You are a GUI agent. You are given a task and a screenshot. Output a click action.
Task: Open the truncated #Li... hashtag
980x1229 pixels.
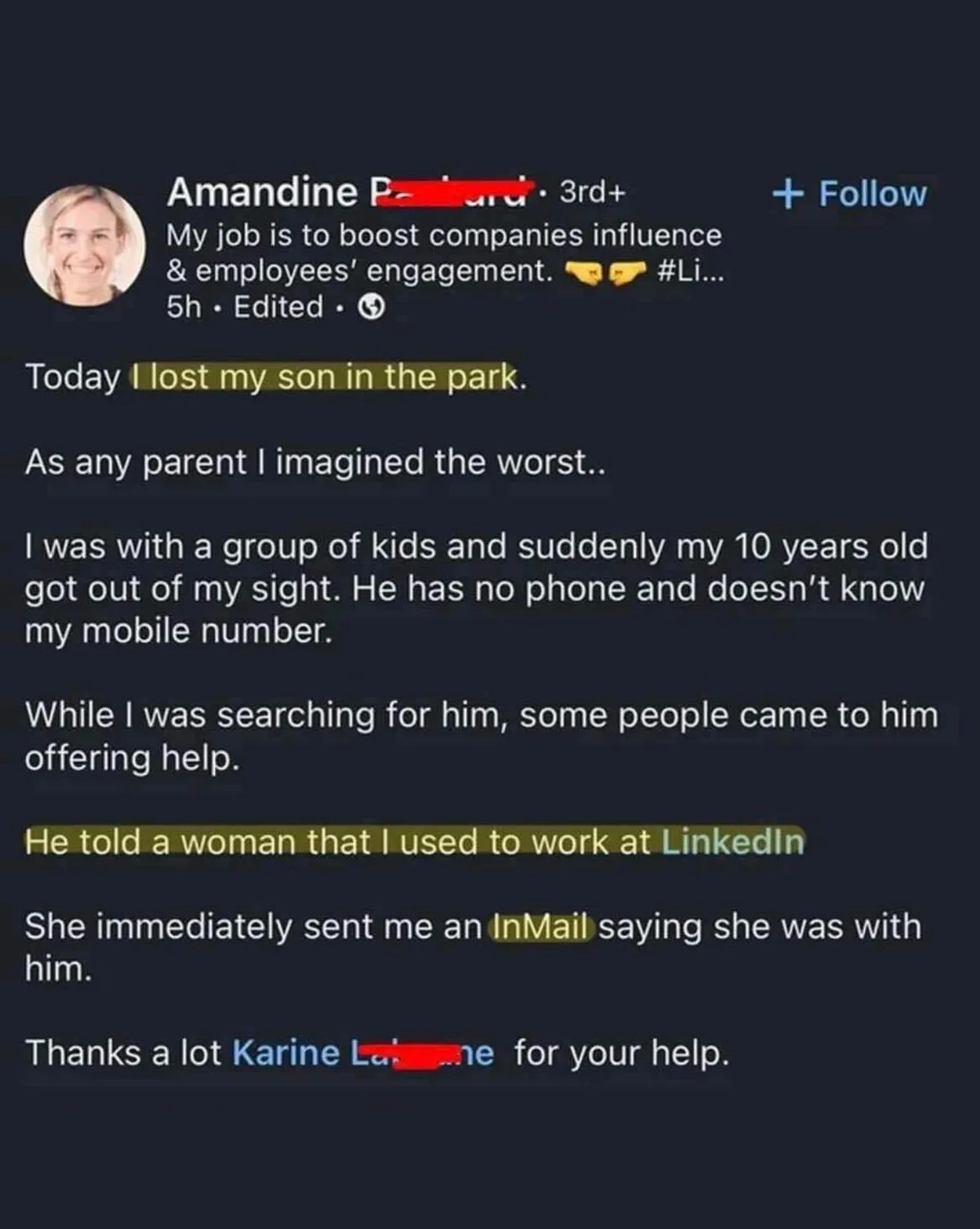[x=689, y=271]
